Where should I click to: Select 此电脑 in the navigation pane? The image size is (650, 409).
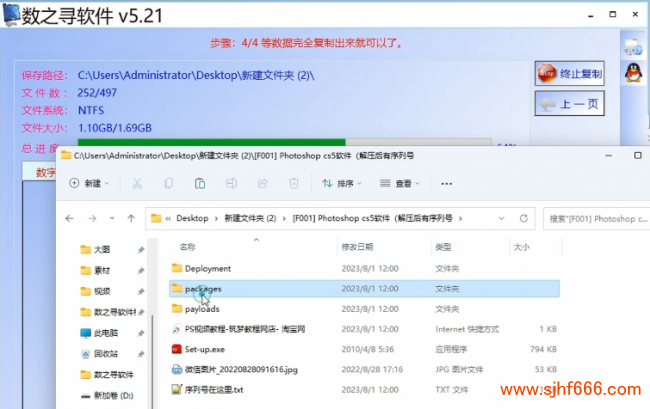(x=105, y=333)
